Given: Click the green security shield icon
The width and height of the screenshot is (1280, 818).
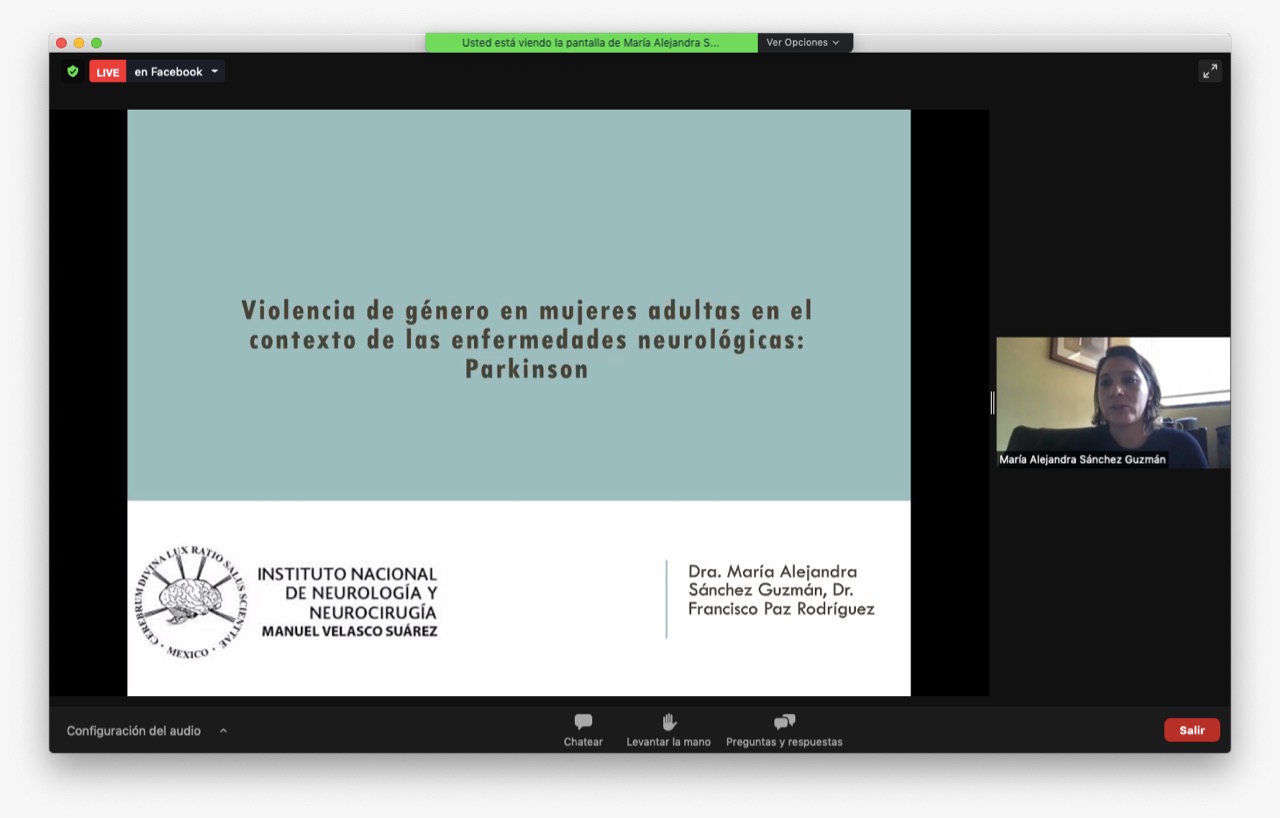Looking at the screenshot, I should 71,71.
